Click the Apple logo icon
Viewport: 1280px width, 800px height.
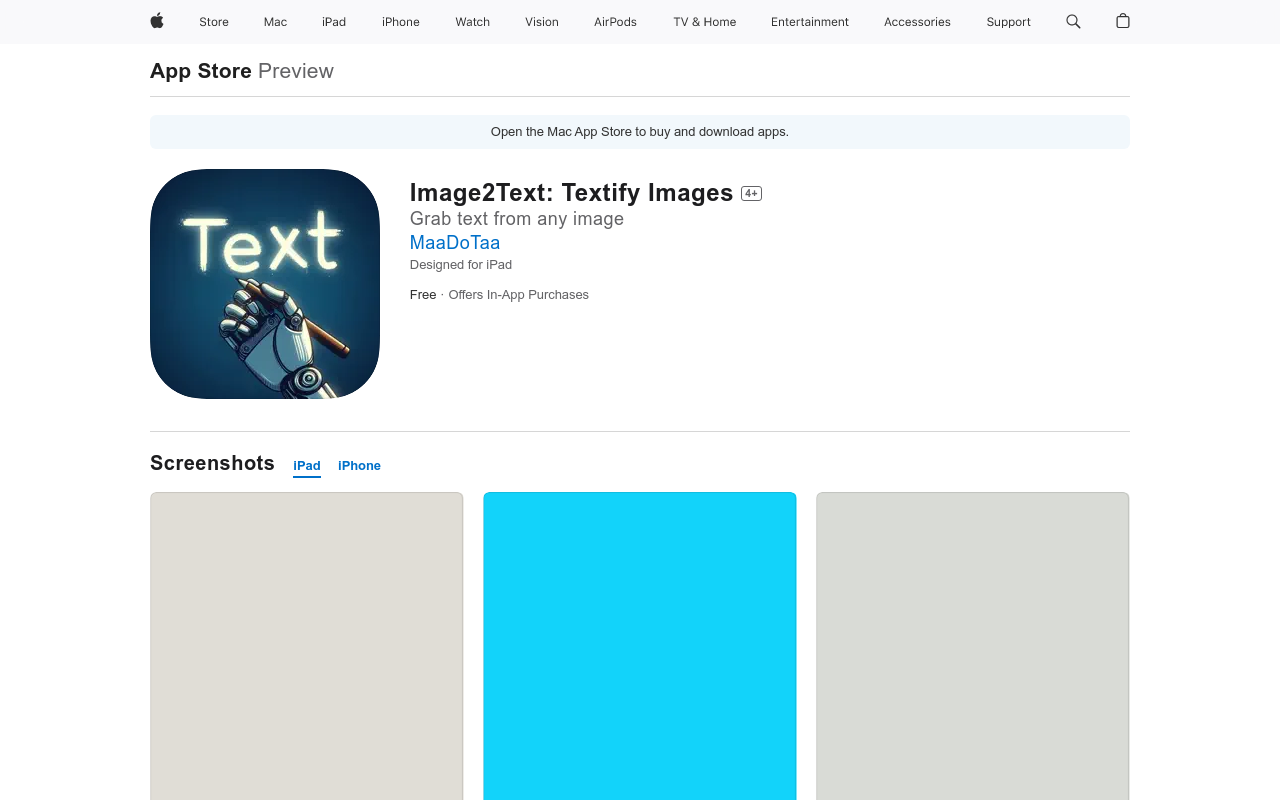pos(157,21)
